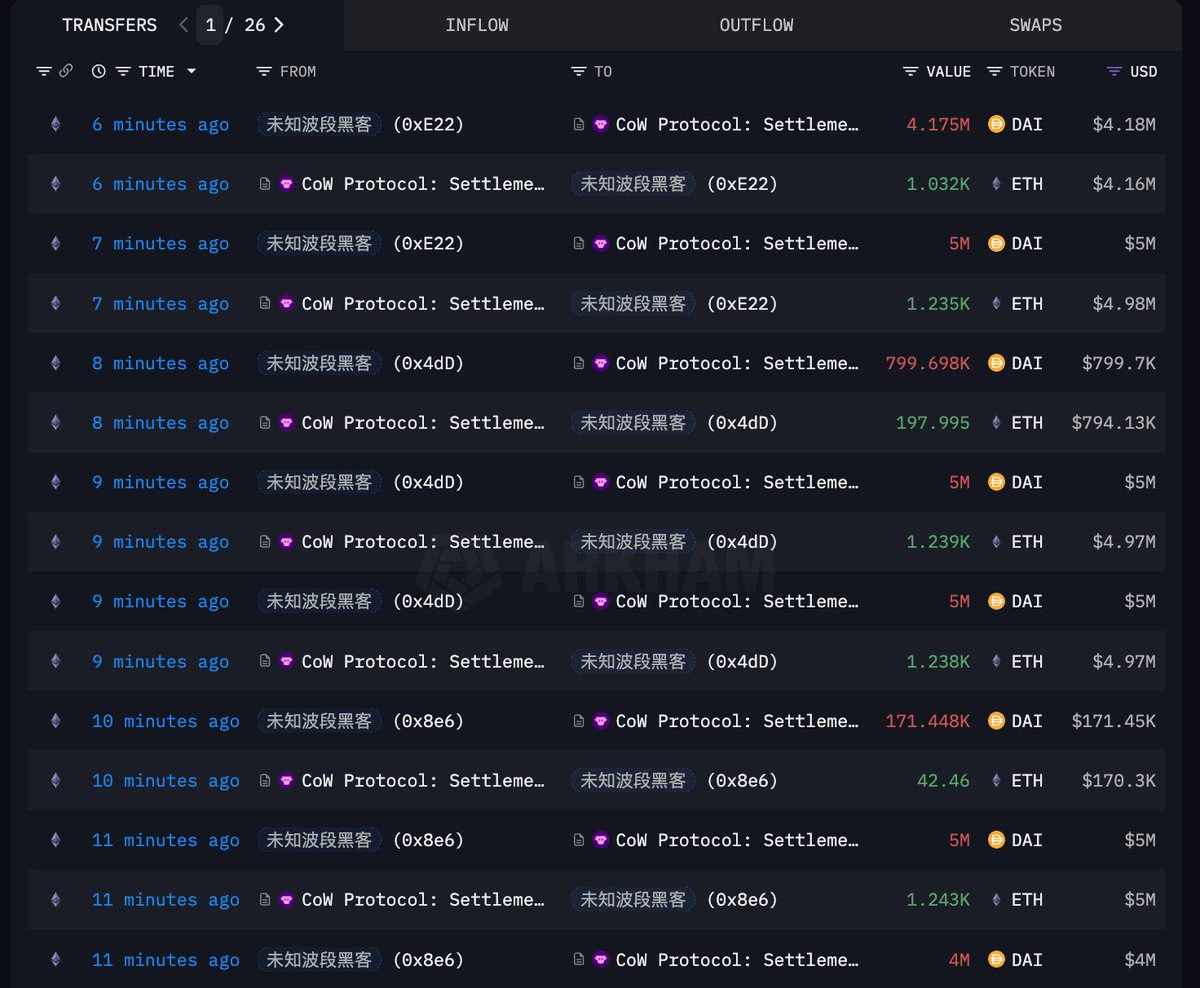Click the page number field showing 1
The image size is (1200, 988).
click(x=211, y=25)
